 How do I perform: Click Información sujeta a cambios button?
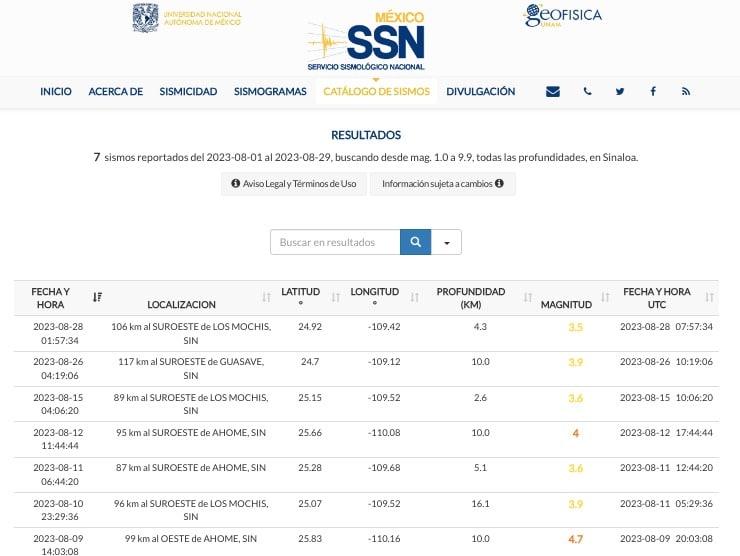(x=443, y=184)
